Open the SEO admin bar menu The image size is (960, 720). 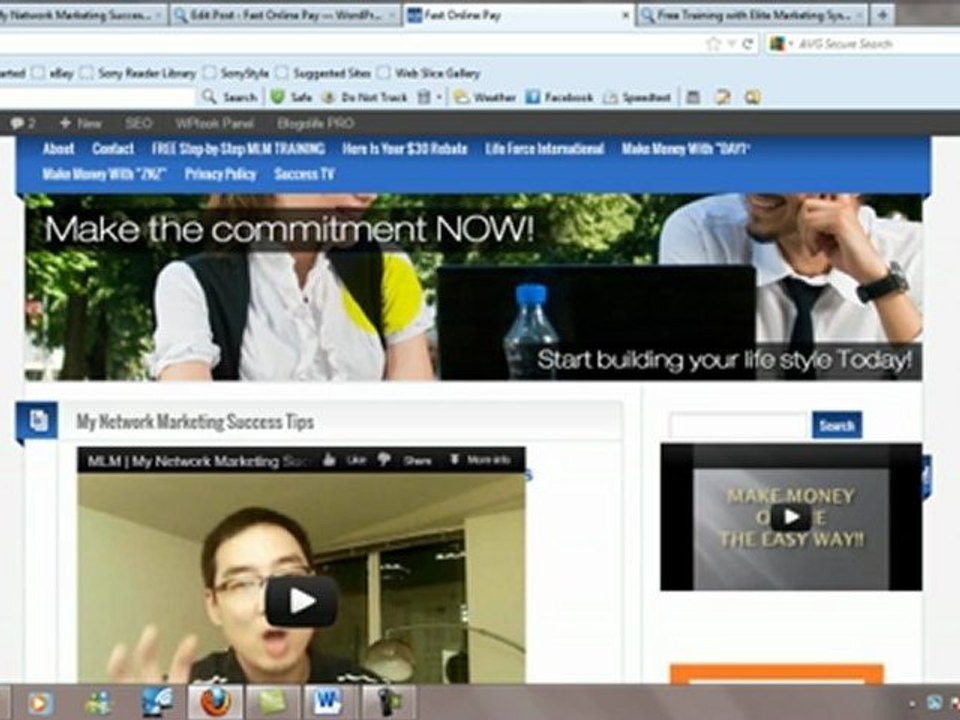[x=138, y=124]
